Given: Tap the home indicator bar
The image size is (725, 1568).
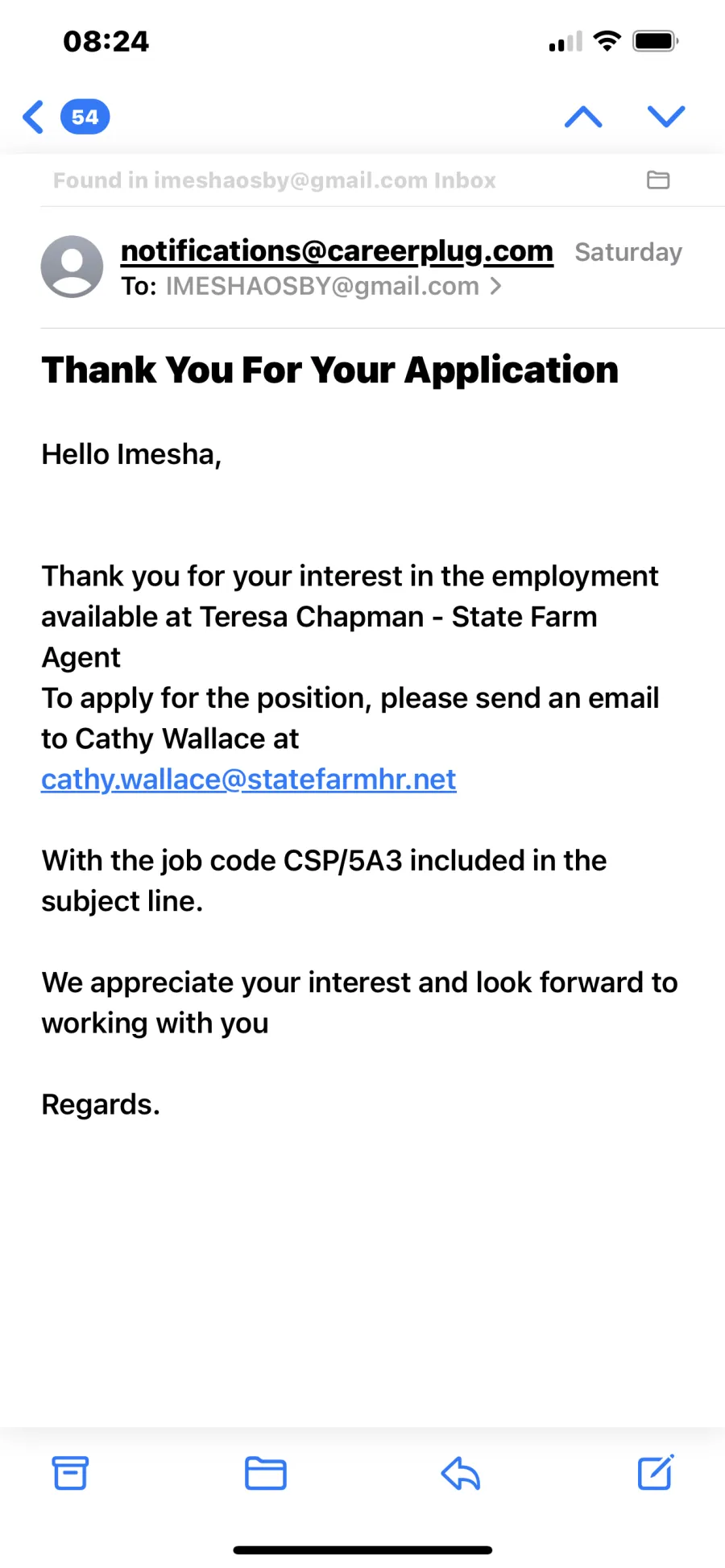Looking at the screenshot, I should point(362,1549).
